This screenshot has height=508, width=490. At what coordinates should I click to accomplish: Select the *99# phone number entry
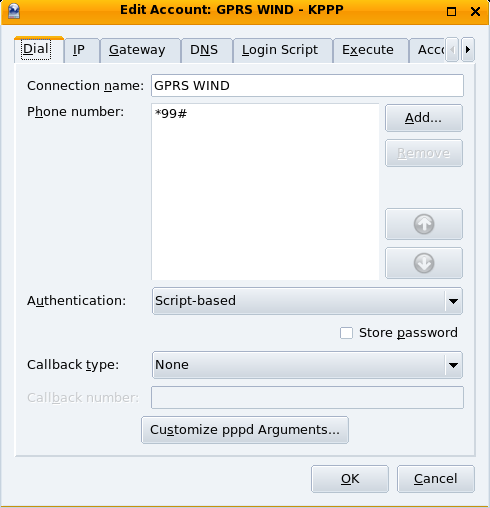coord(171,114)
